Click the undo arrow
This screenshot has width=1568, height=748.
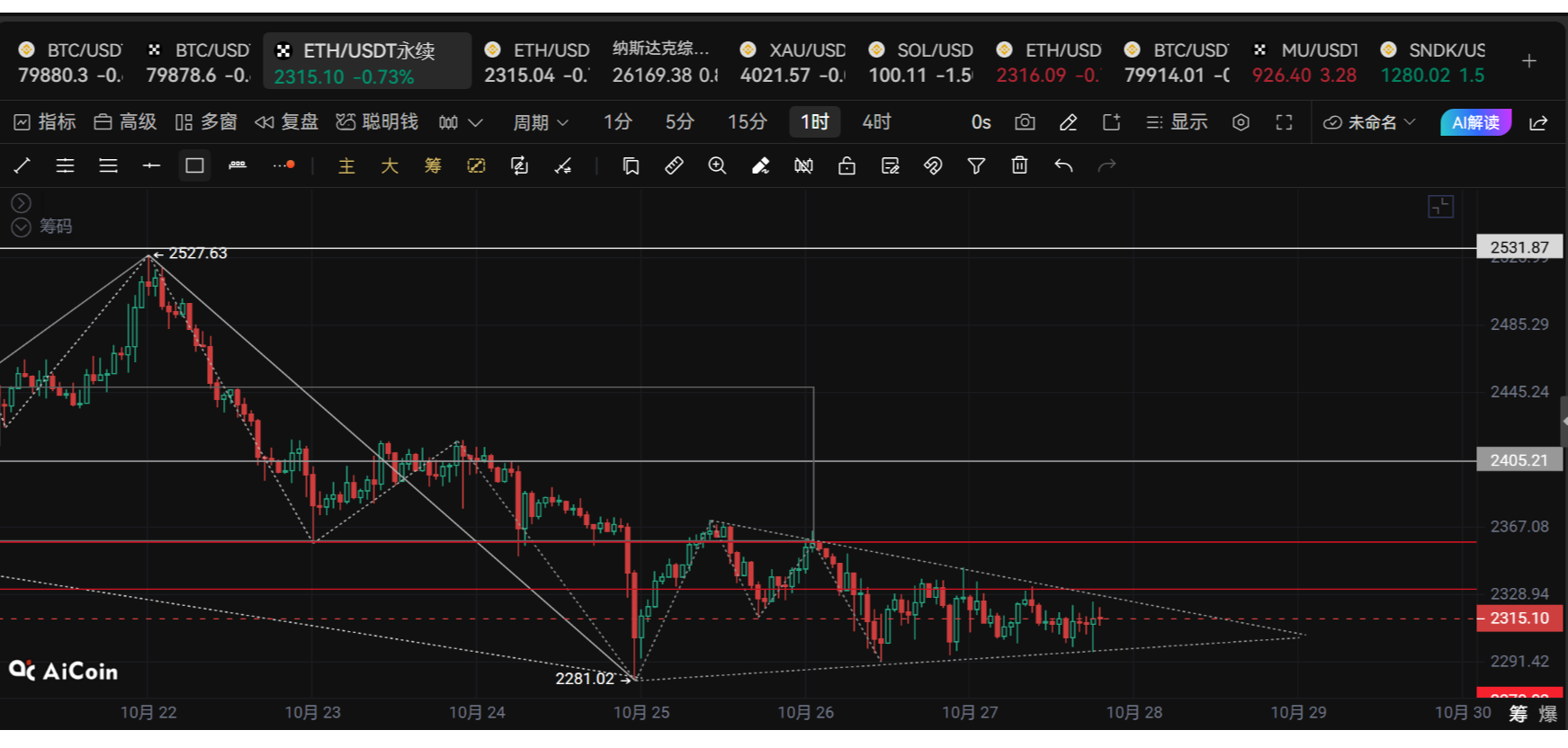(1063, 165)
